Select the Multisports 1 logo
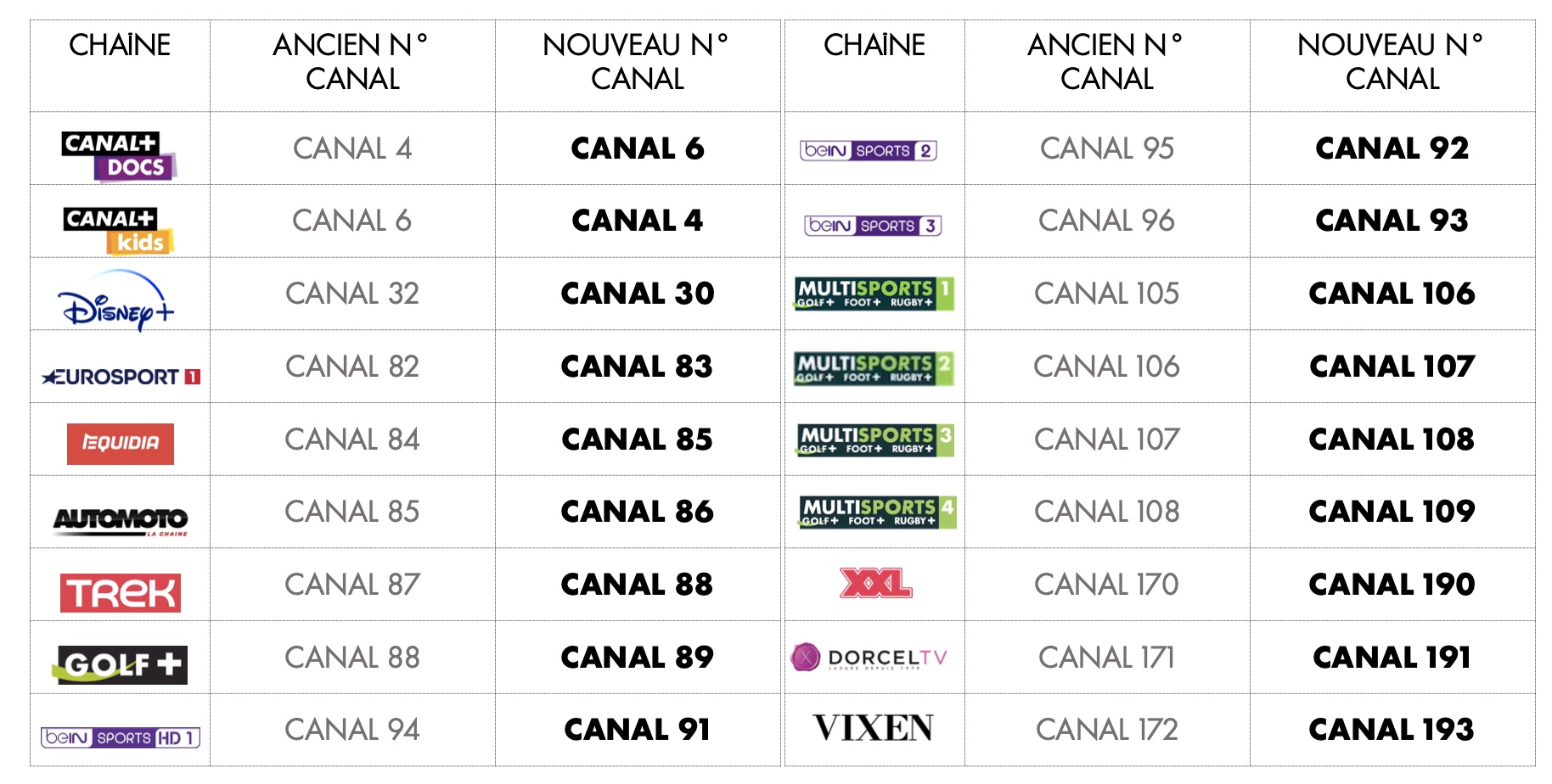The width and height of the screenshot is (1552, 784). [x=874, y=294]
